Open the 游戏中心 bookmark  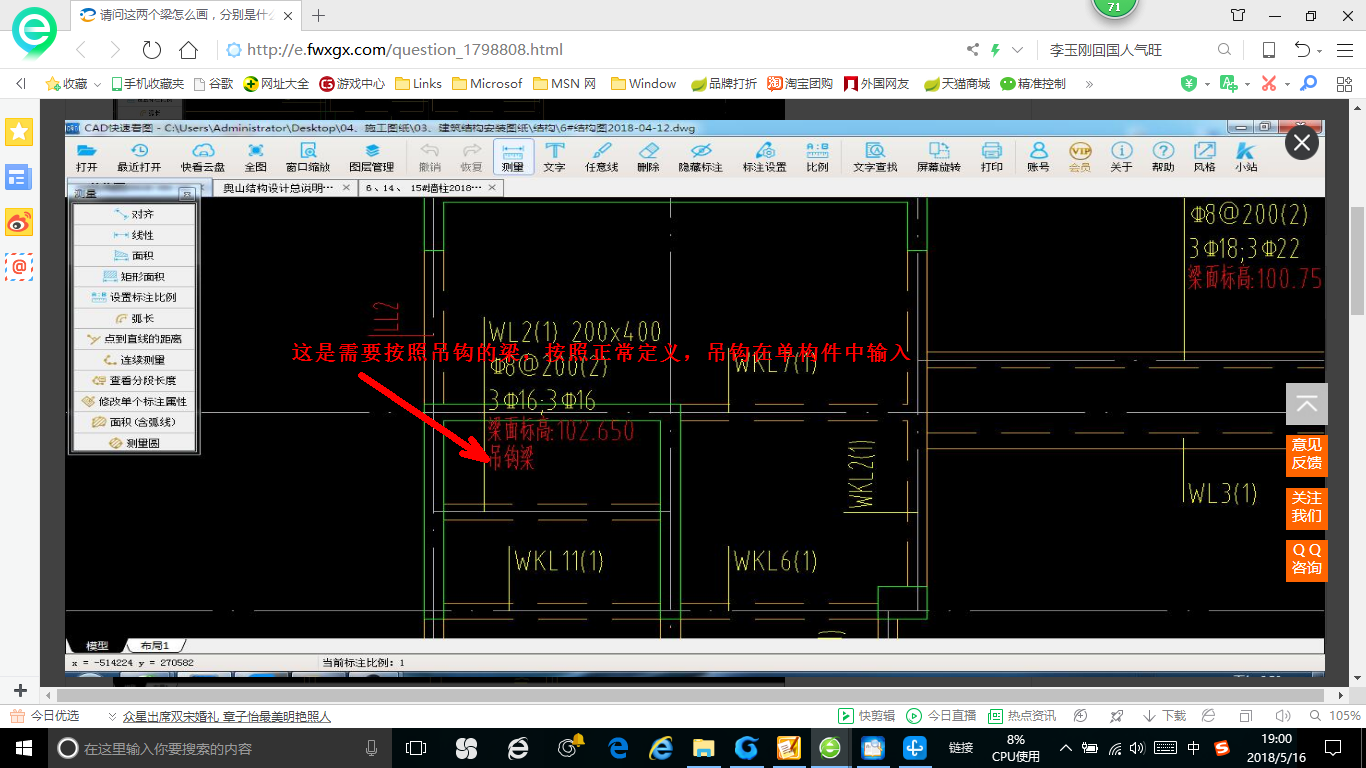(352, 84)
